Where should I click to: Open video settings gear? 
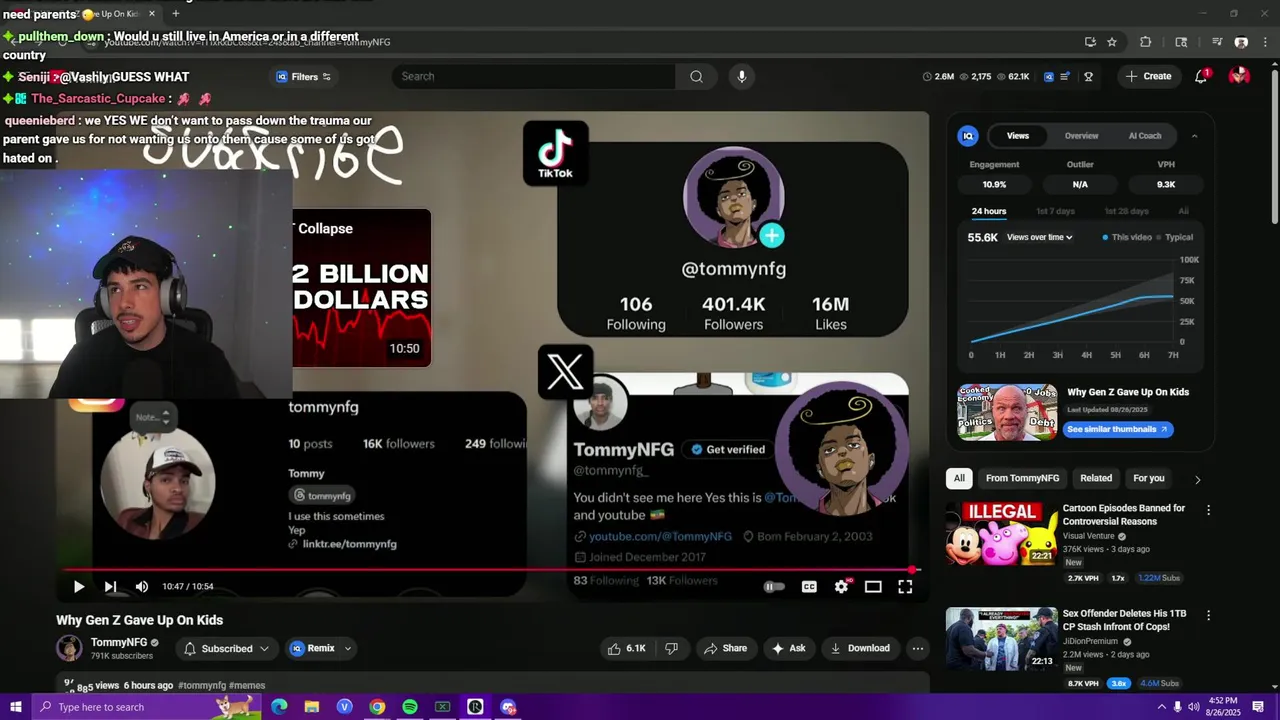pyautogui.click(x=841, y=587)
